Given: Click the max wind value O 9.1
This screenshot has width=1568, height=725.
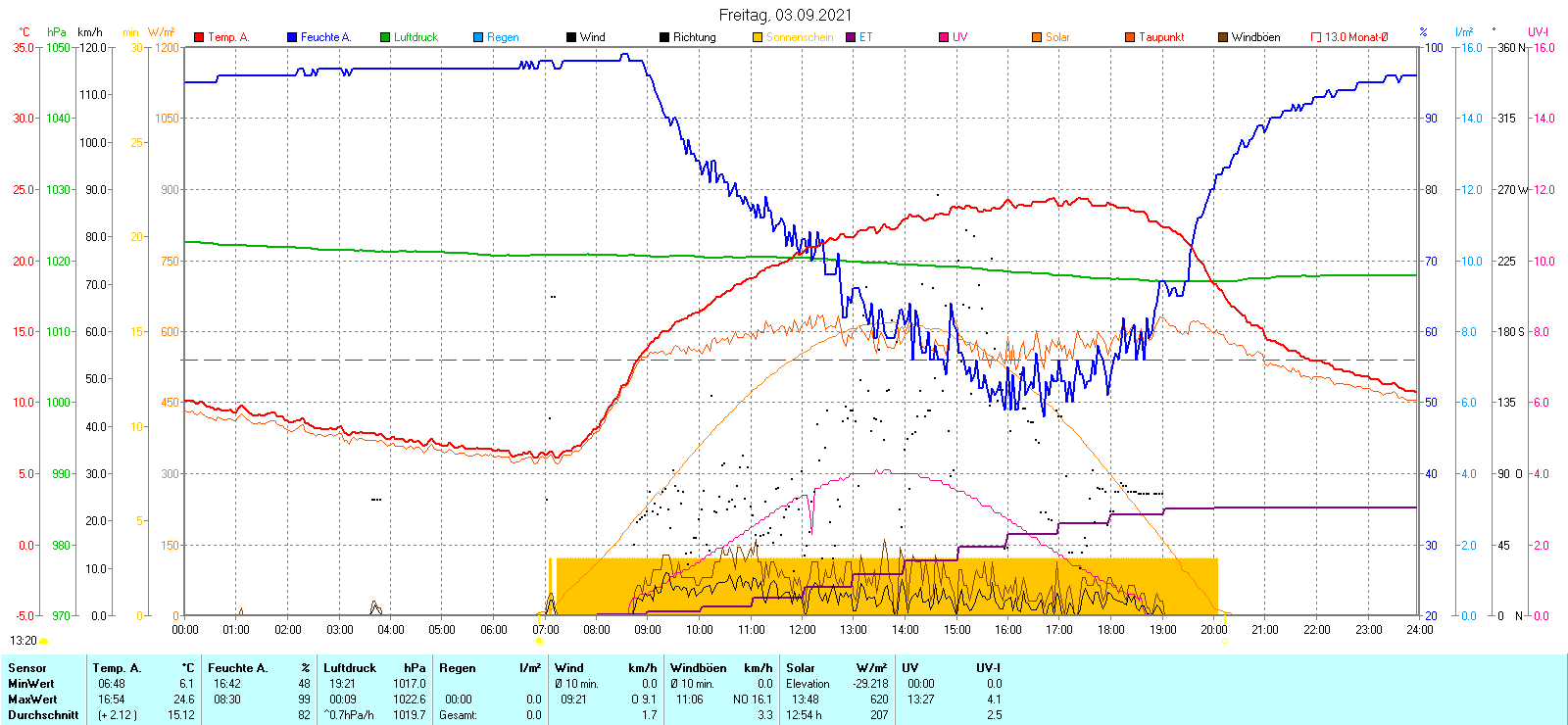Looking at the screenshot, I should tap(644, 700).
